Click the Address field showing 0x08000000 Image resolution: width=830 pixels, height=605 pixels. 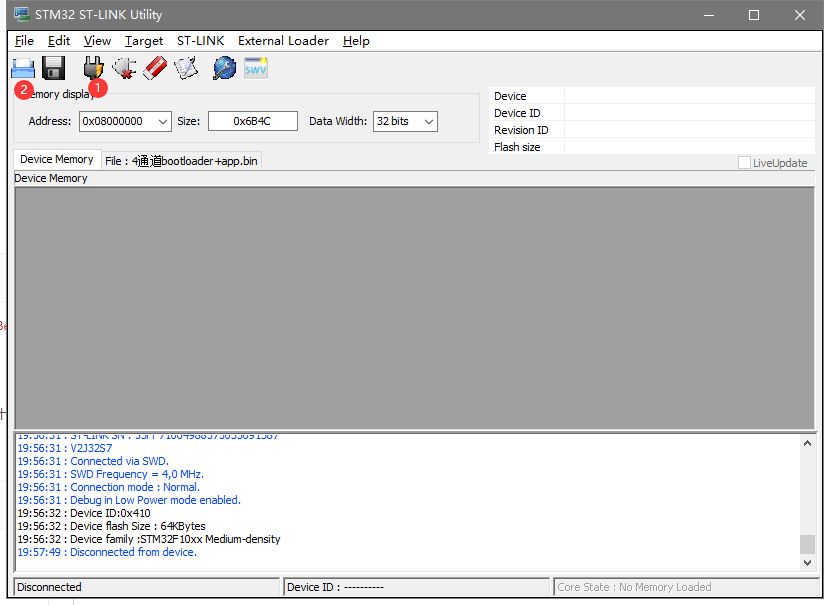tap(125, 121)
